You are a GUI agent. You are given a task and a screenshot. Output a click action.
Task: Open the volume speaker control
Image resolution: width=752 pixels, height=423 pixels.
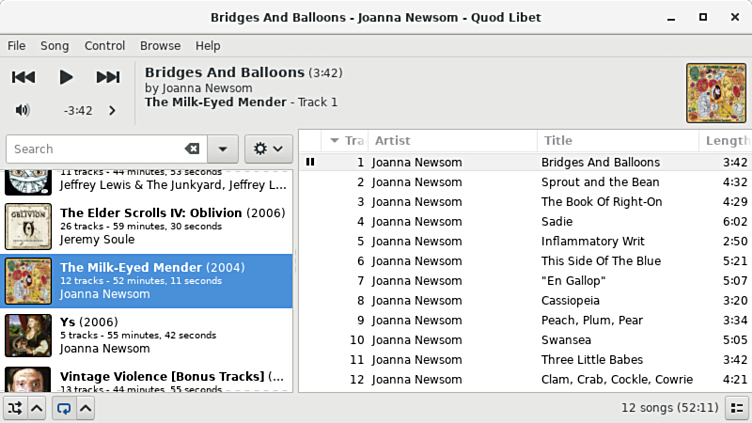22,110
